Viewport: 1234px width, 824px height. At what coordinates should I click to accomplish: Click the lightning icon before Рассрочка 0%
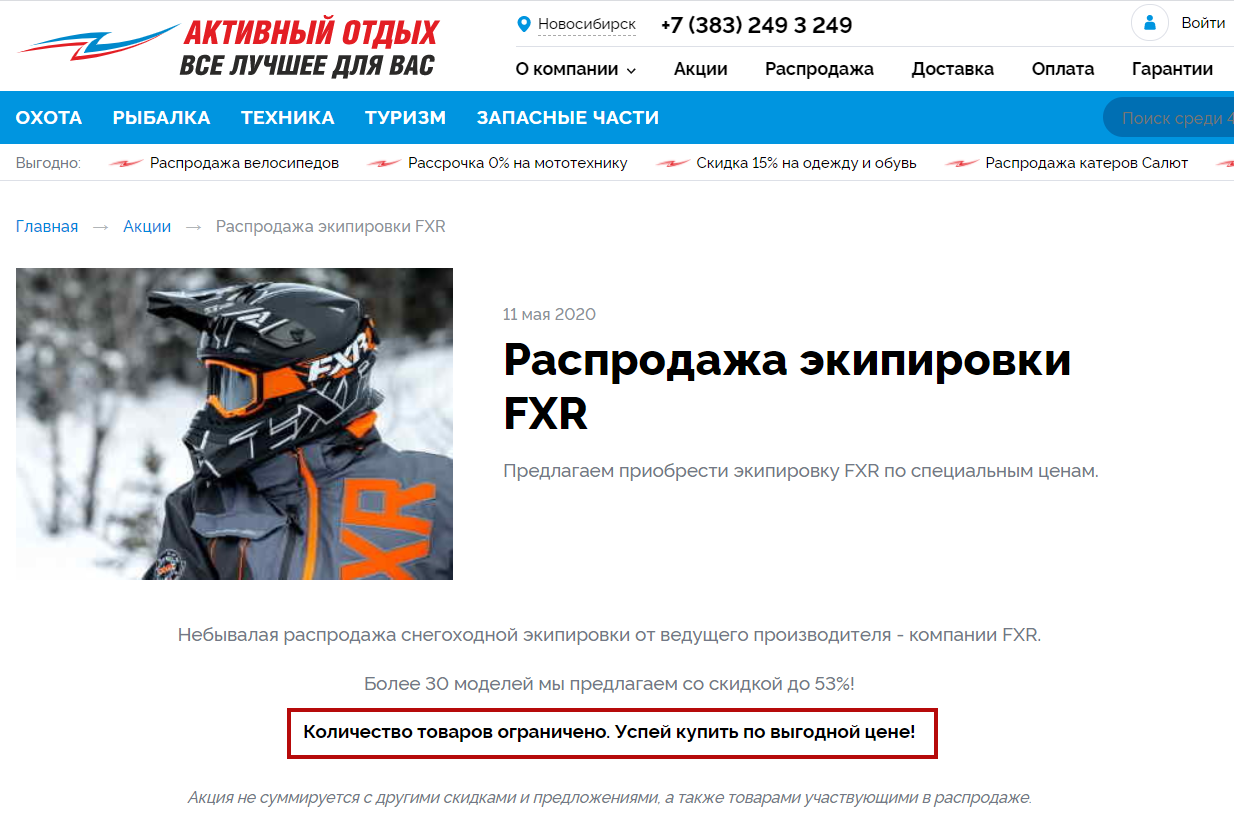click(384, 163)
